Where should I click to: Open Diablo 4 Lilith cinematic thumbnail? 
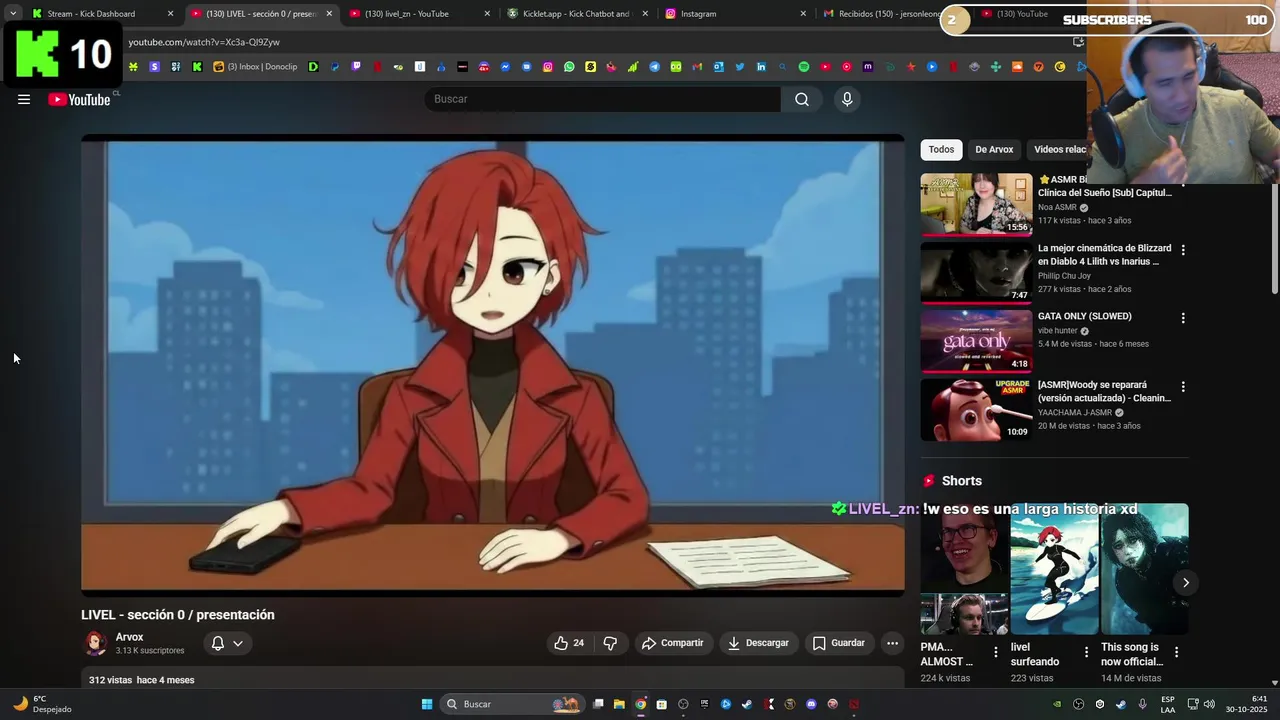(x=976, y=272)
